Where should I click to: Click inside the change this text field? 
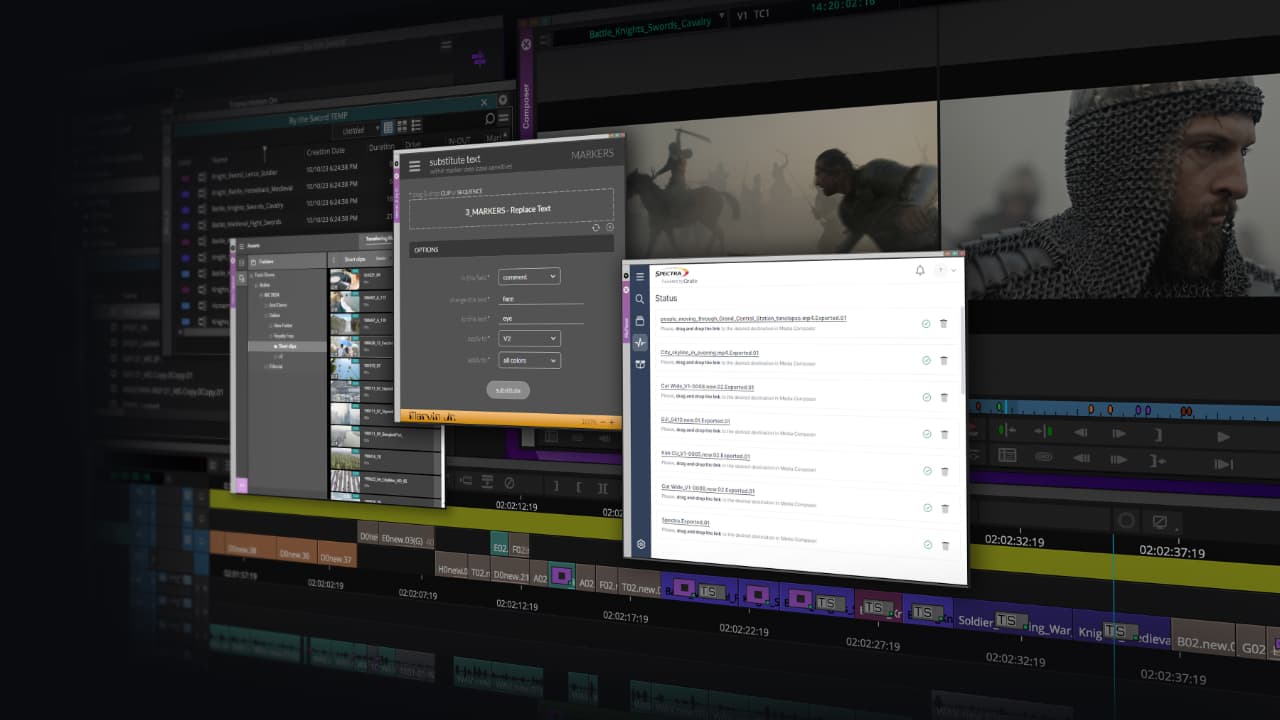[x=540, y=300]
